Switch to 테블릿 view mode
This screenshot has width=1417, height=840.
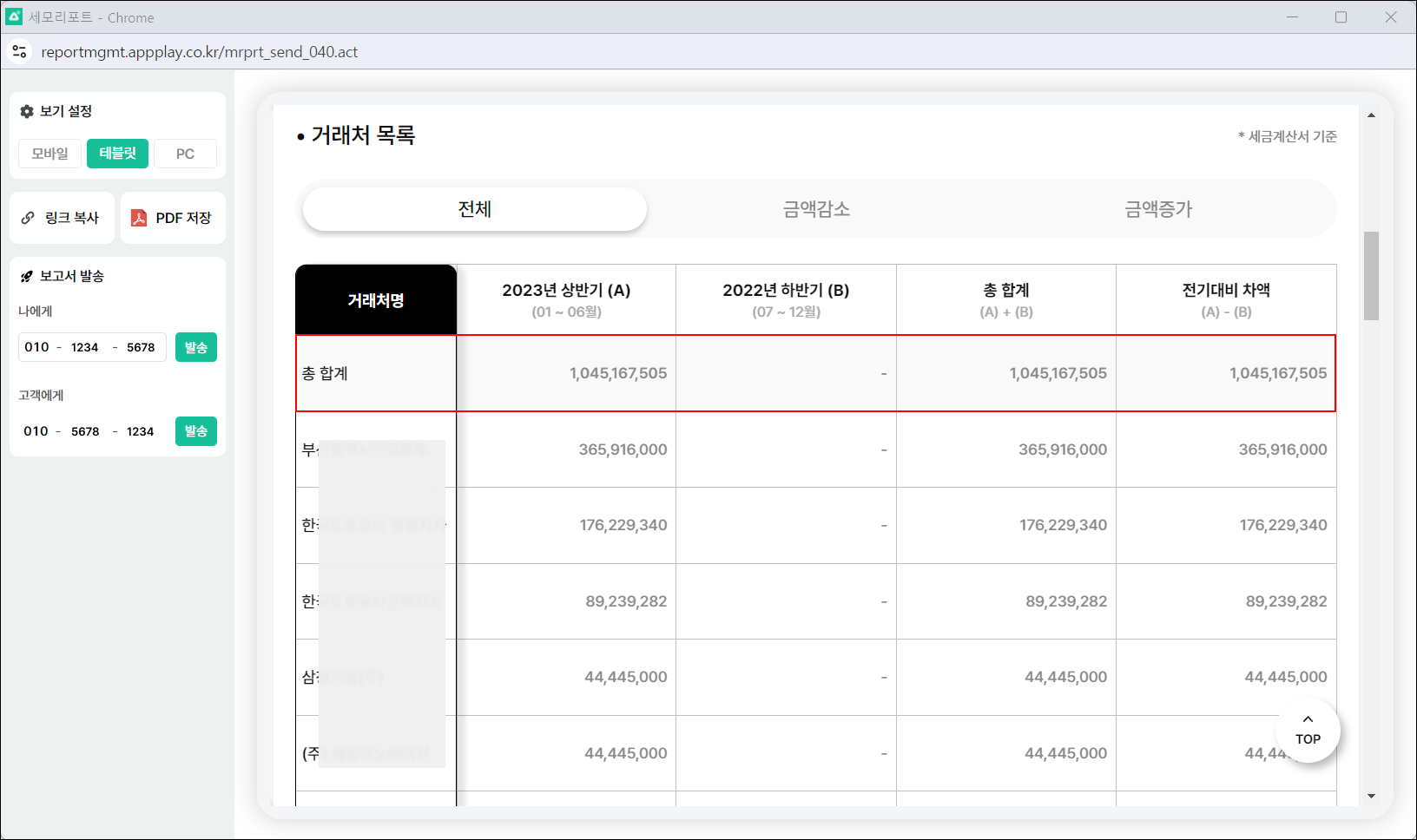(x=117, y=154)
